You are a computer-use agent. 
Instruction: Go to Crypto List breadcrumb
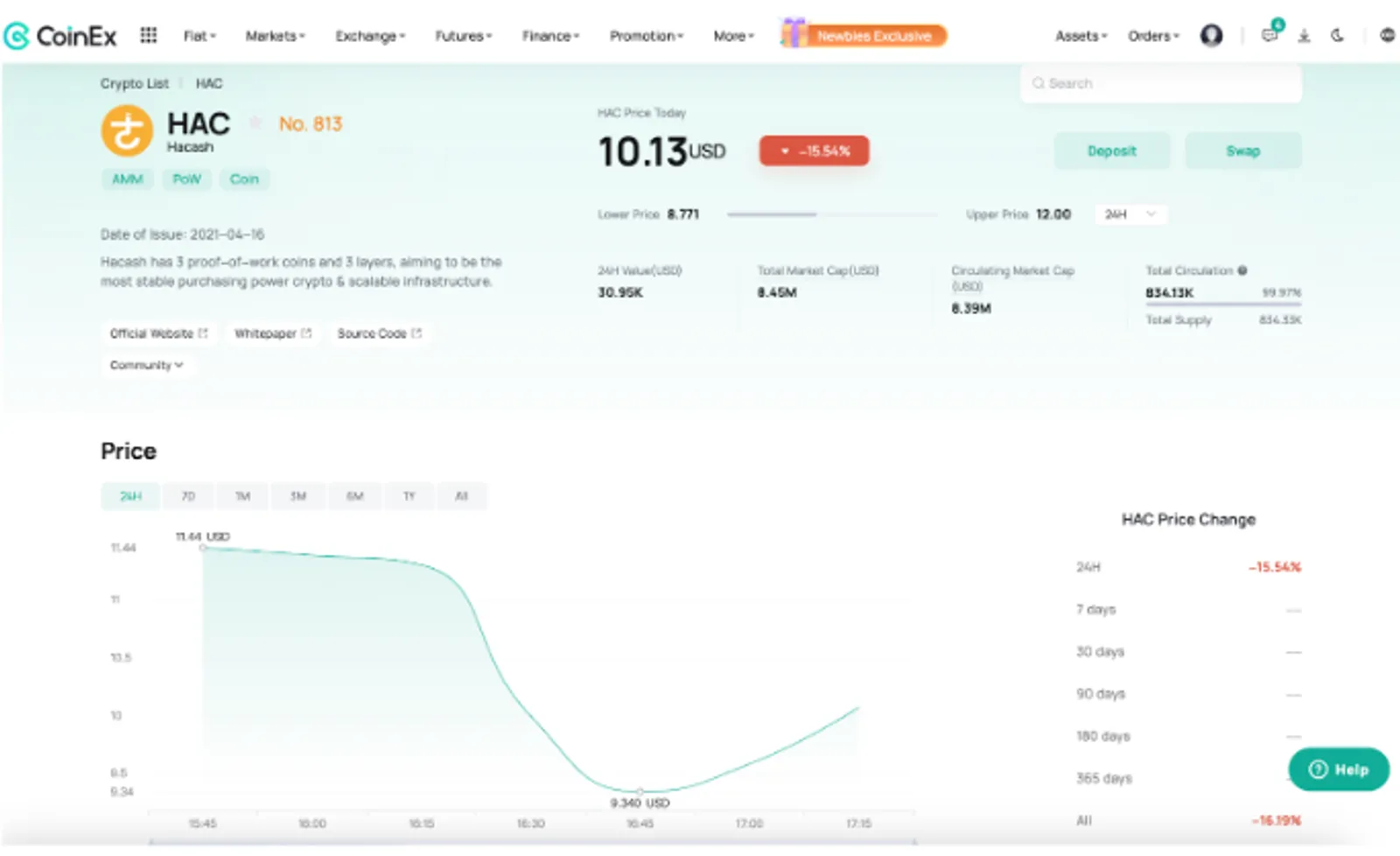134,83
